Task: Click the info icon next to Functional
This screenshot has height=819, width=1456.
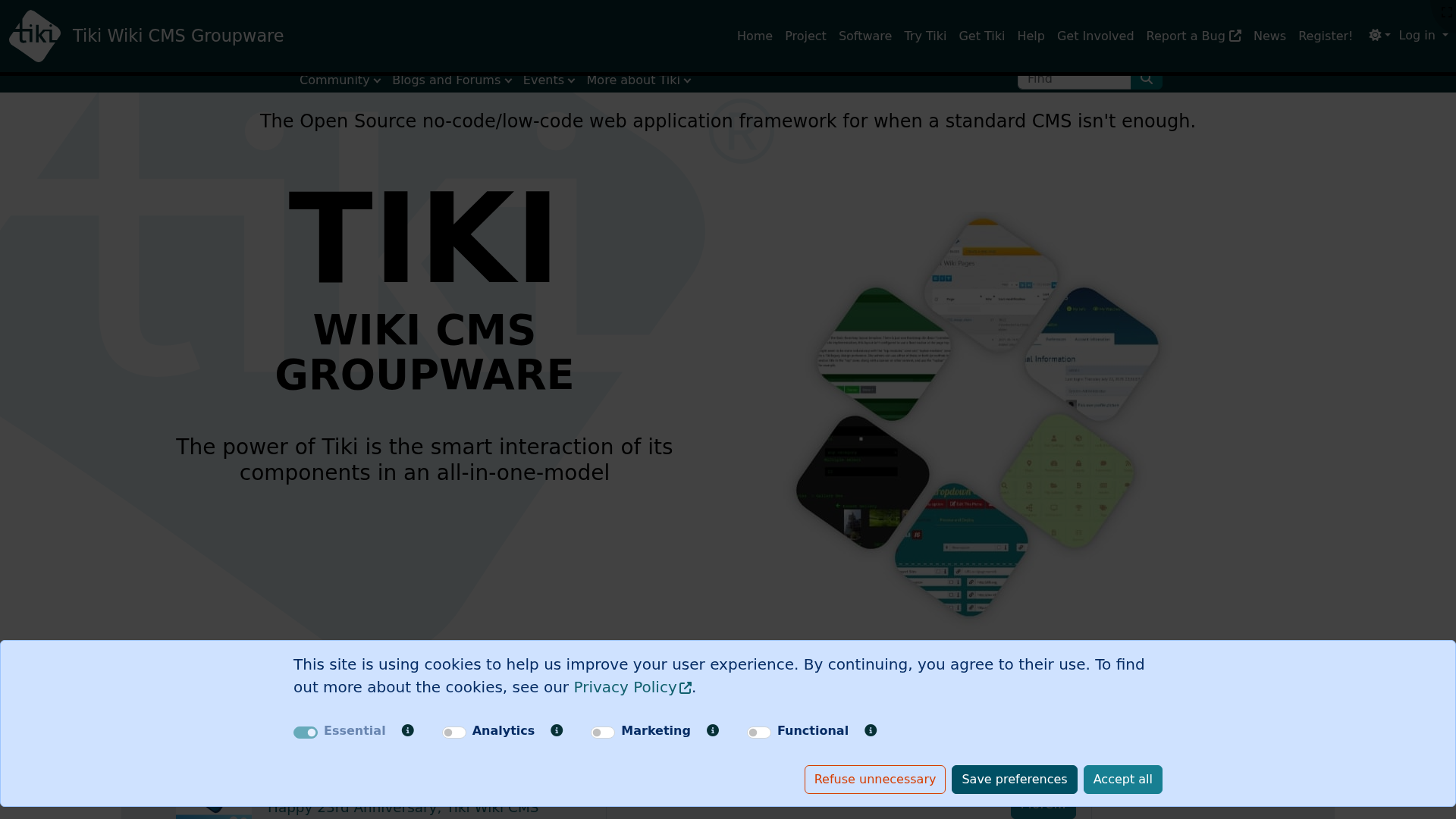Action: point(871,730)
